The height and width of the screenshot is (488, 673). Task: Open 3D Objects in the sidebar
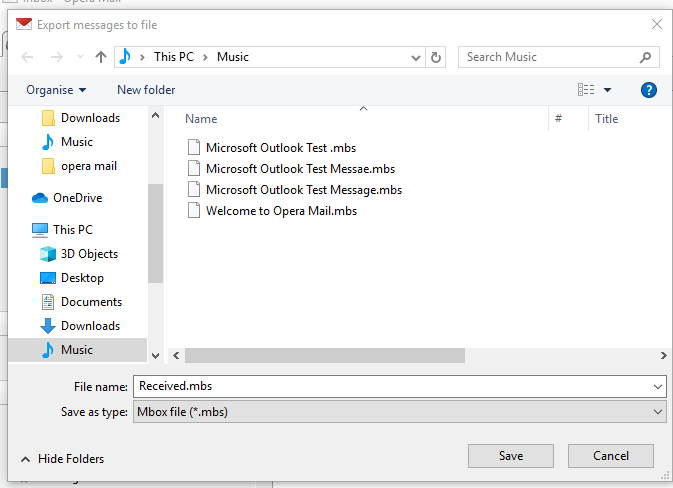79,254
